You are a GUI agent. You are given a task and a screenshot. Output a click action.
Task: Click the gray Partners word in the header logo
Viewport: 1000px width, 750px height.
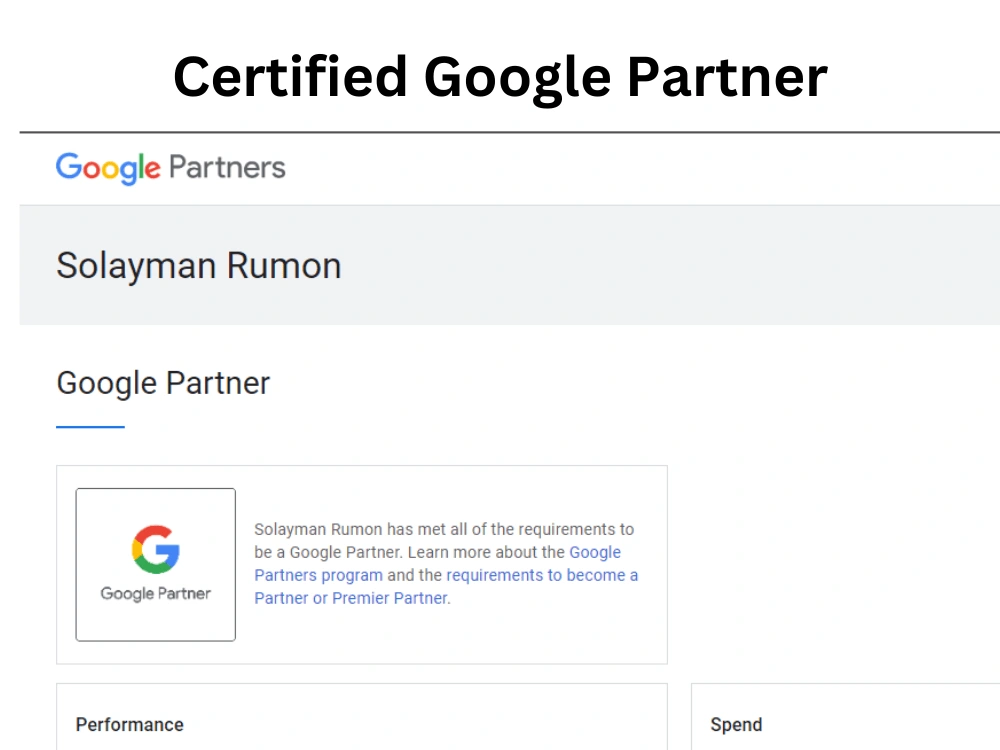pos(227,168)
